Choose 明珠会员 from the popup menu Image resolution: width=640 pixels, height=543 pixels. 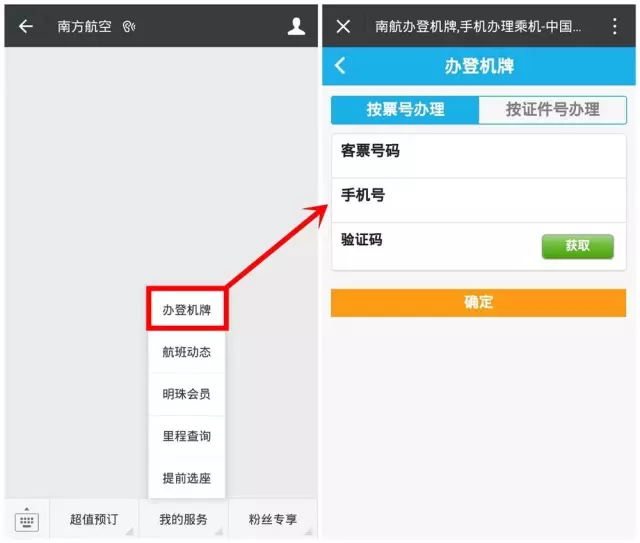[x=187, y=394]
